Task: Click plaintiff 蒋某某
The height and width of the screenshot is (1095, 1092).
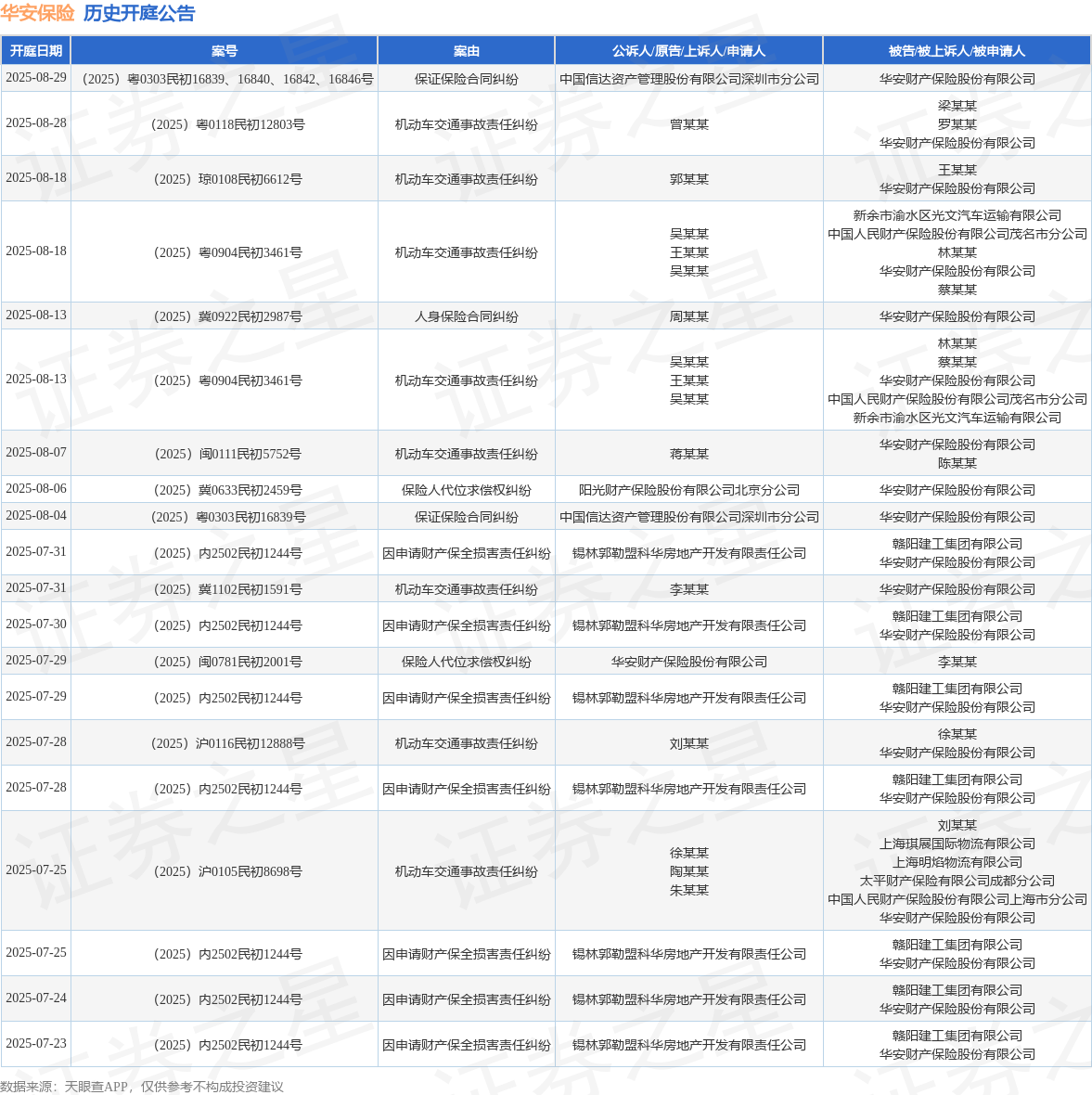Action: [x=689, y=455]
